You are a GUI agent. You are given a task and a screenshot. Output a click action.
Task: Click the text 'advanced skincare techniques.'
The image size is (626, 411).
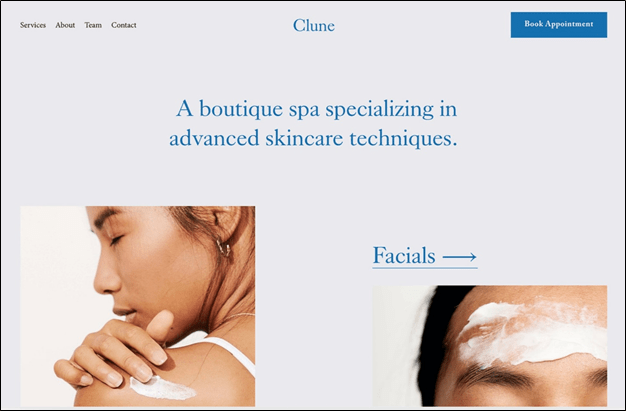pyautogui.click(x=313, y=139)
